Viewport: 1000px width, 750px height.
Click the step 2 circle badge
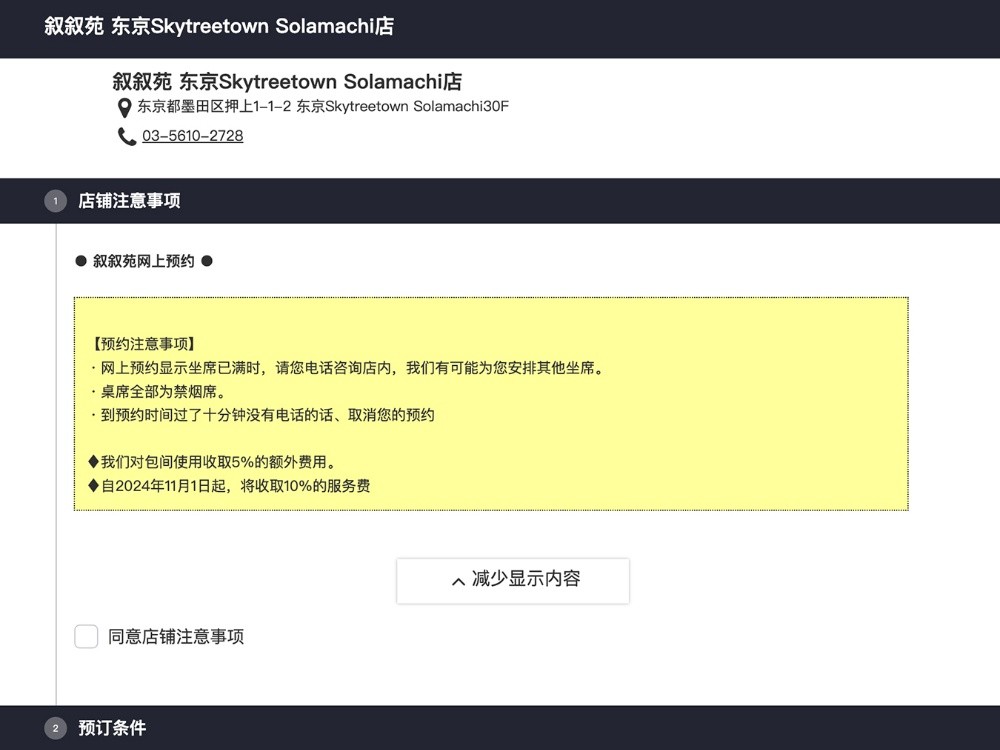[55, 728]
